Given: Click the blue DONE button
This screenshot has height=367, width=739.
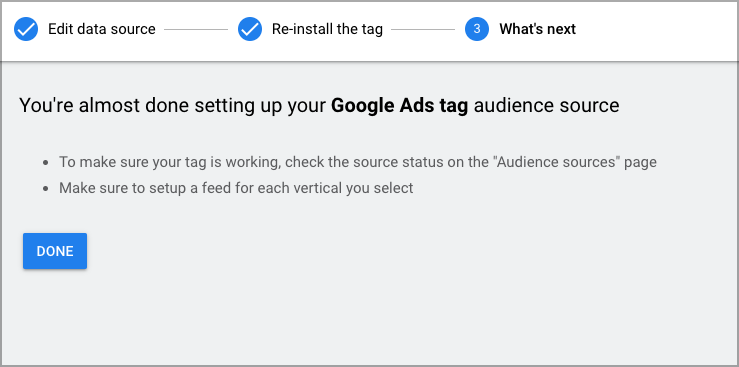Looking at the screenshot, I should 55,251.
